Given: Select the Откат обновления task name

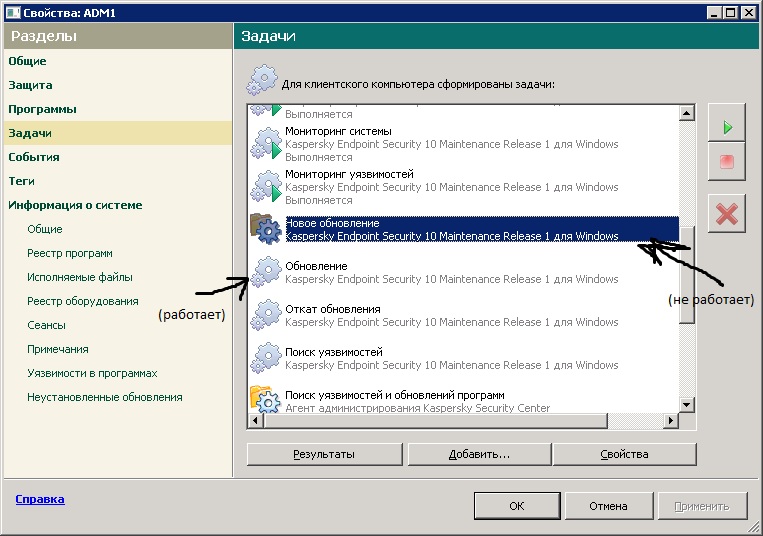Looking at the screenshot, I should click(x=333, y=309).
